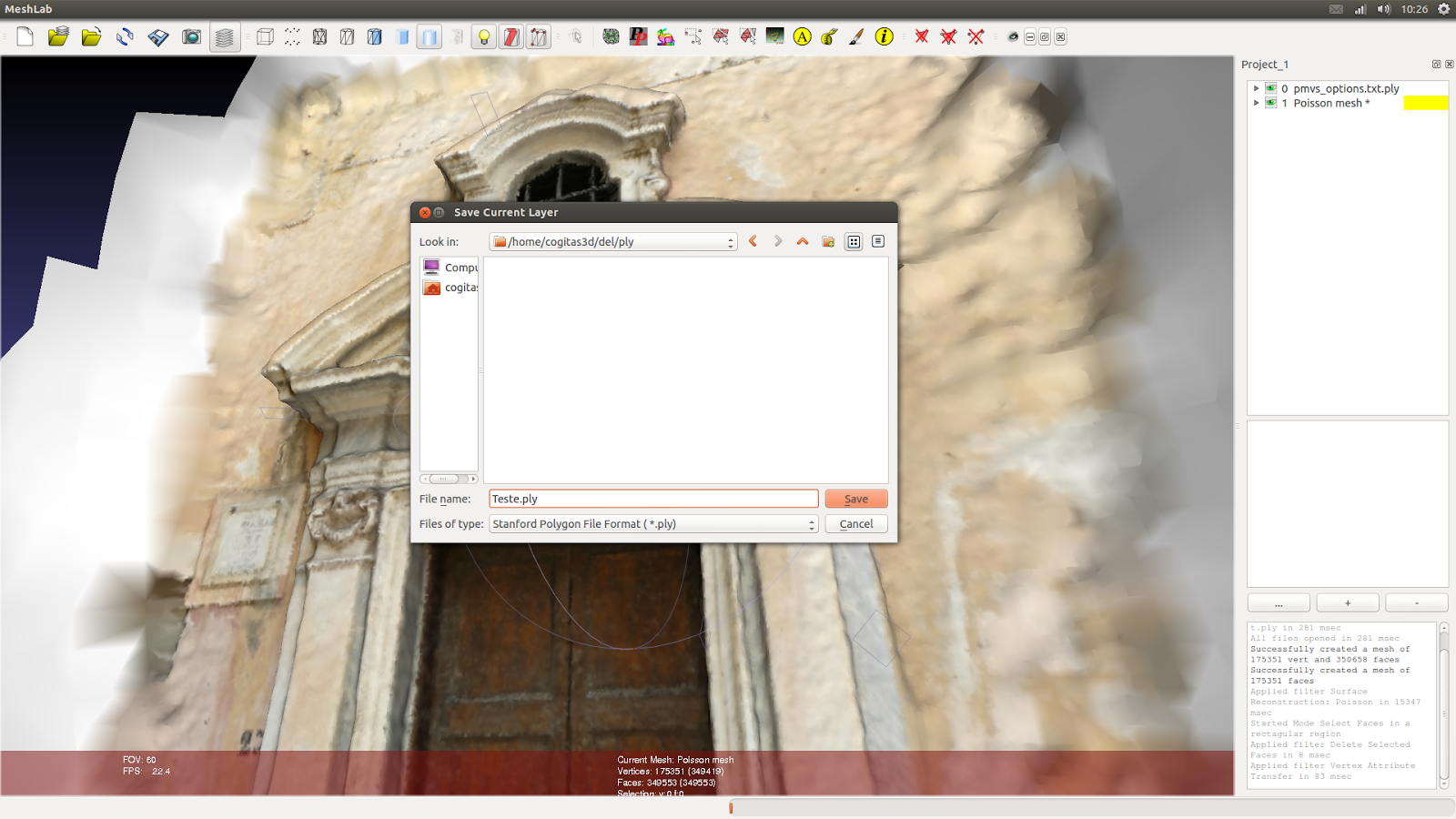Viewport: 1456px width, 819px height.
Task: Toggle smooth shading render mode
Action: pyautogui.click(x=430, y=36)
